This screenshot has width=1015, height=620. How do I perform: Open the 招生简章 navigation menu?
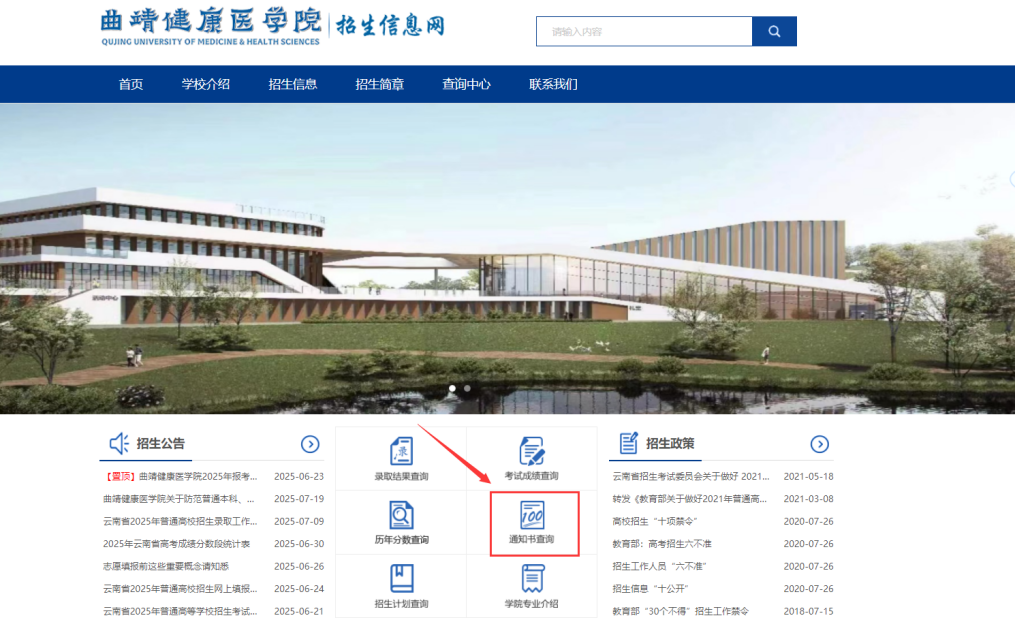(x=380, y=84)
